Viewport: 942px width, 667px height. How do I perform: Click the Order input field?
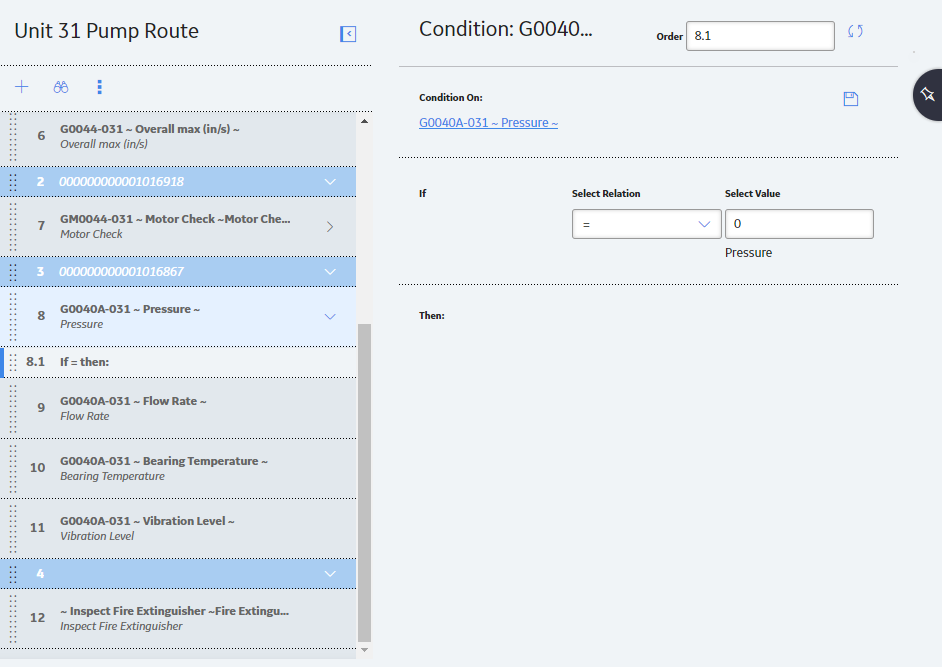(760, 36)
